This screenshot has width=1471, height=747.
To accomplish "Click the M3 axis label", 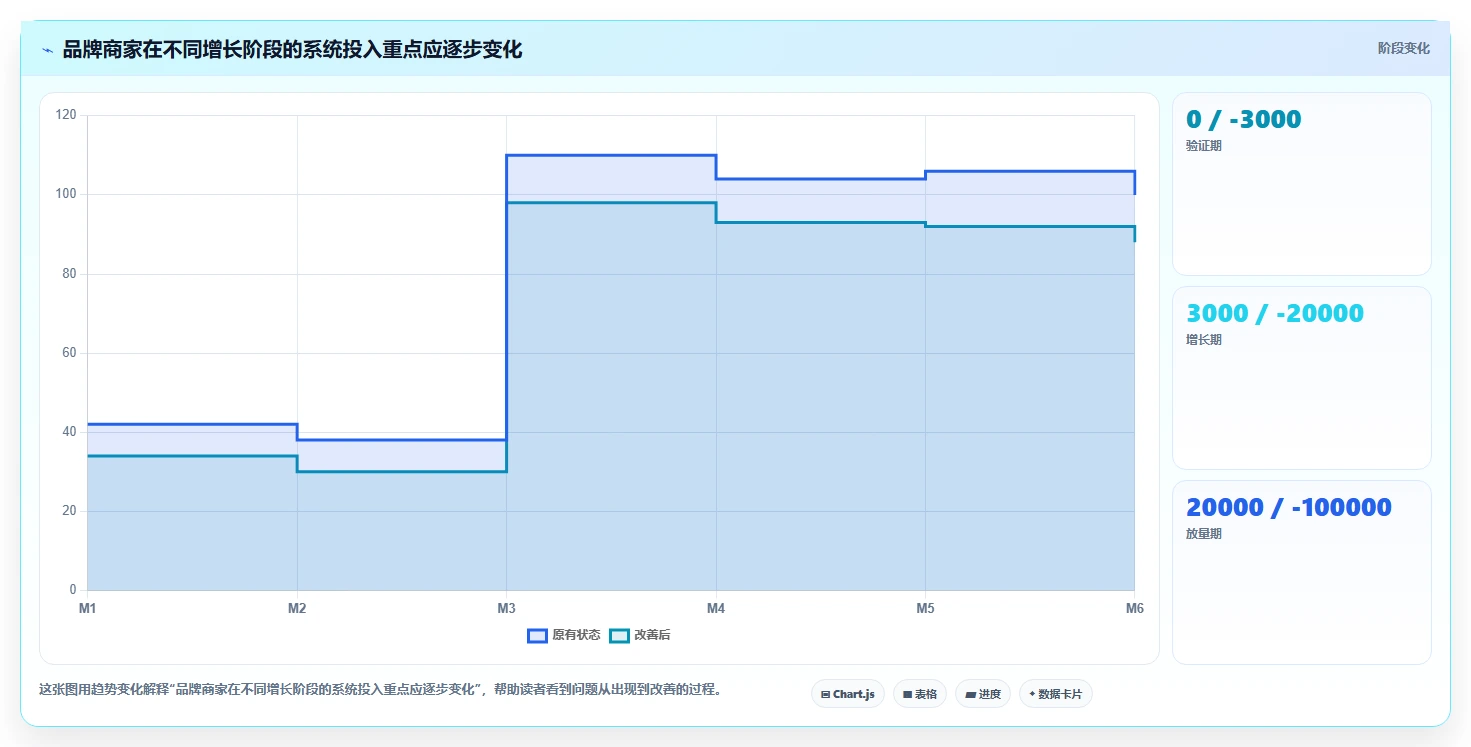I will click(x=506, y=608).
